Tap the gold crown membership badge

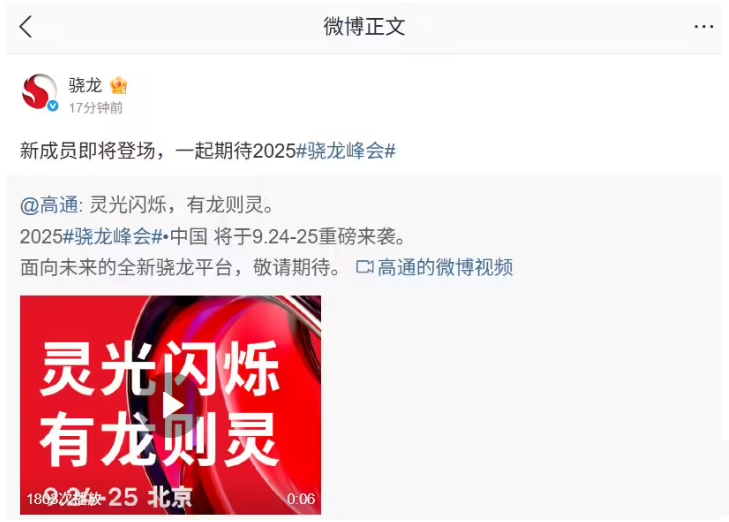[119, 85]
